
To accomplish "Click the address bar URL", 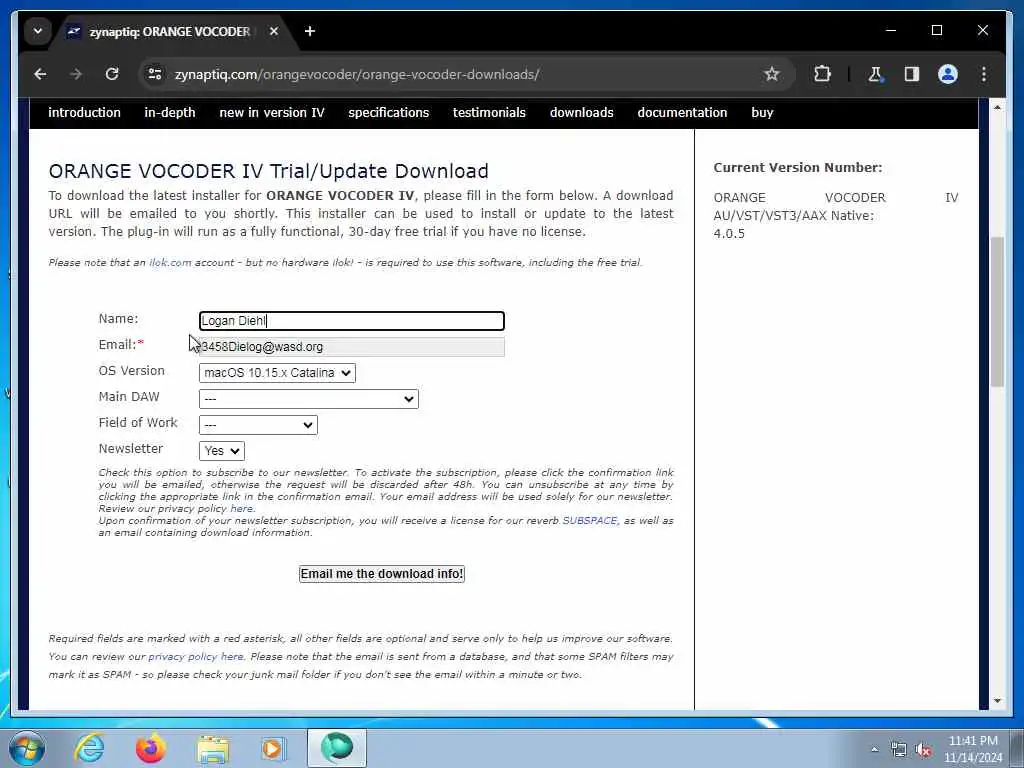I will point(357,74).
